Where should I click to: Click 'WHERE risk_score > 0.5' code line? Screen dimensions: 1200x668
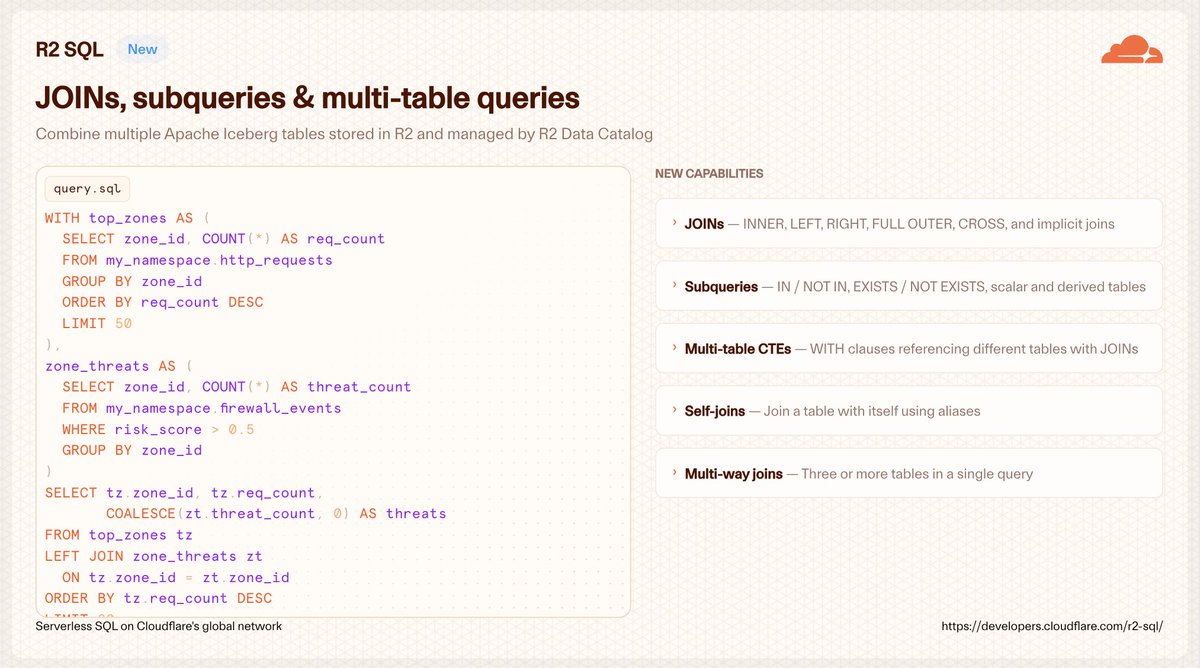(158, 429)
